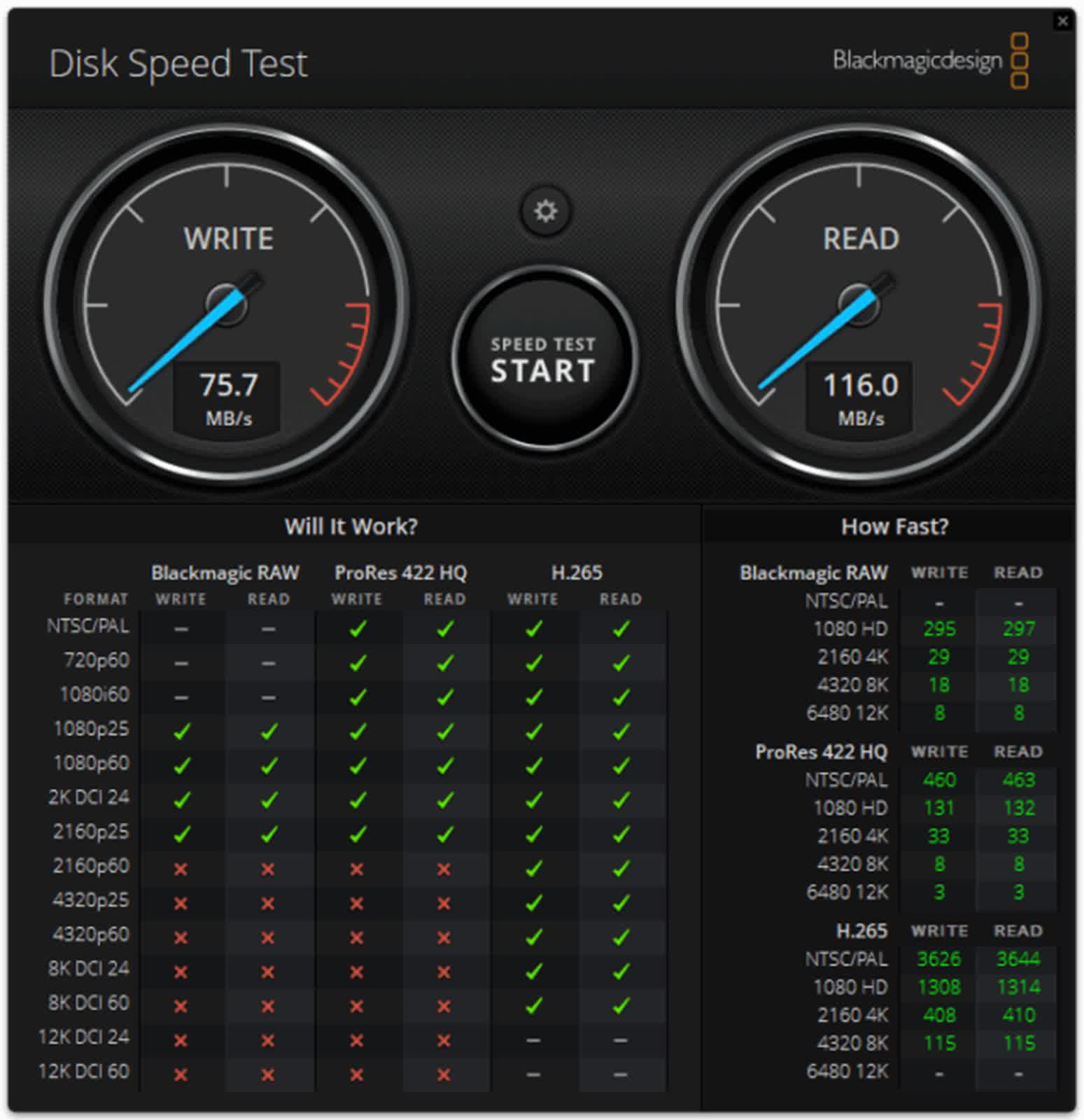Click the H.265 heading in How Fast
Image resolution: width=1084 pixels, height=1120 pixels.
coord(861,931)
